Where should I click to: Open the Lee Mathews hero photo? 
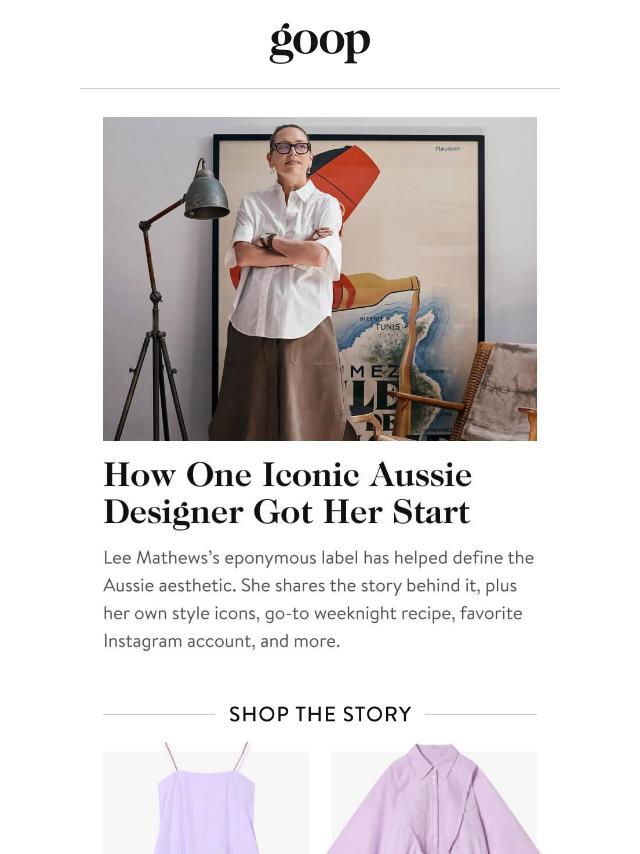click(x=320, y=279)
